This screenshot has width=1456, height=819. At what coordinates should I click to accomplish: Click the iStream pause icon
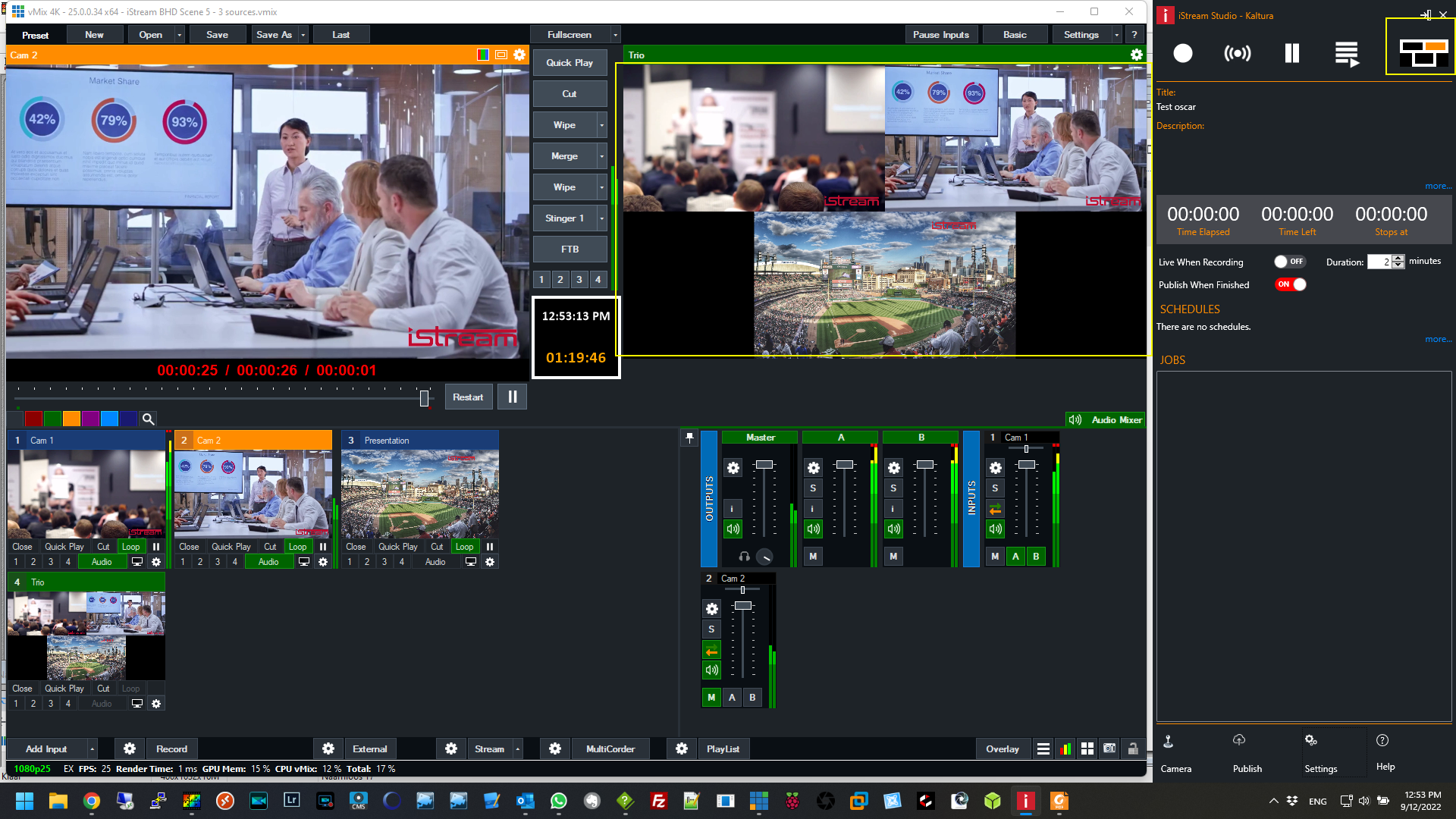[1292, 53]
